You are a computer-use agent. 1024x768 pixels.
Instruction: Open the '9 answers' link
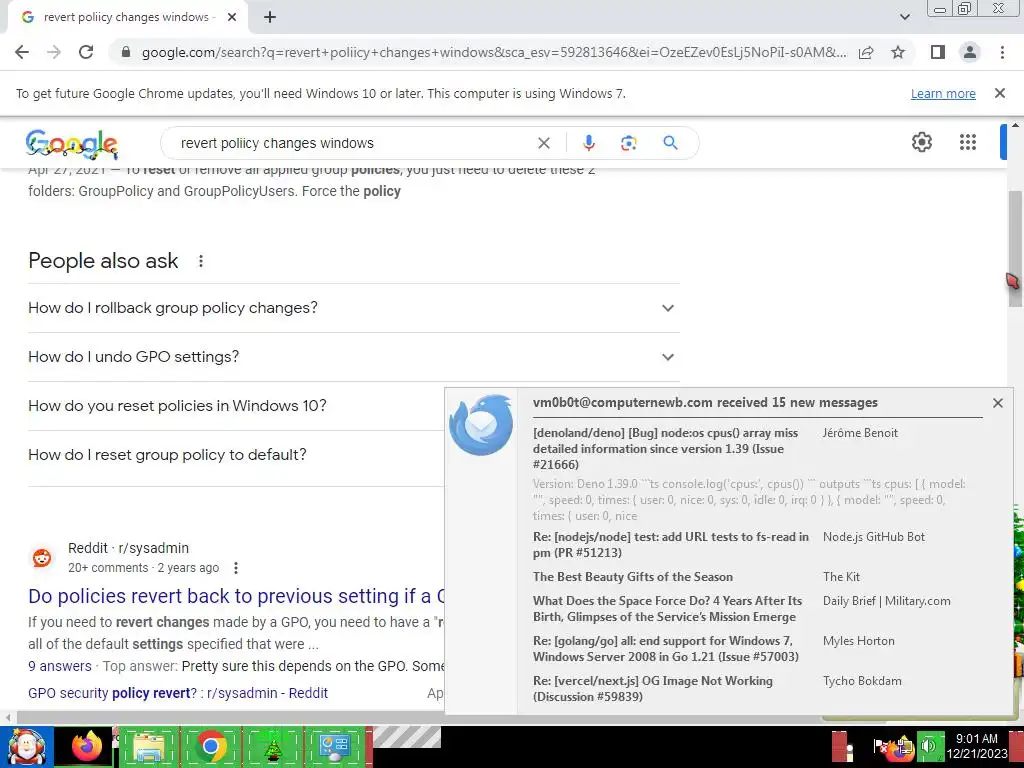(x=60, y=666)
